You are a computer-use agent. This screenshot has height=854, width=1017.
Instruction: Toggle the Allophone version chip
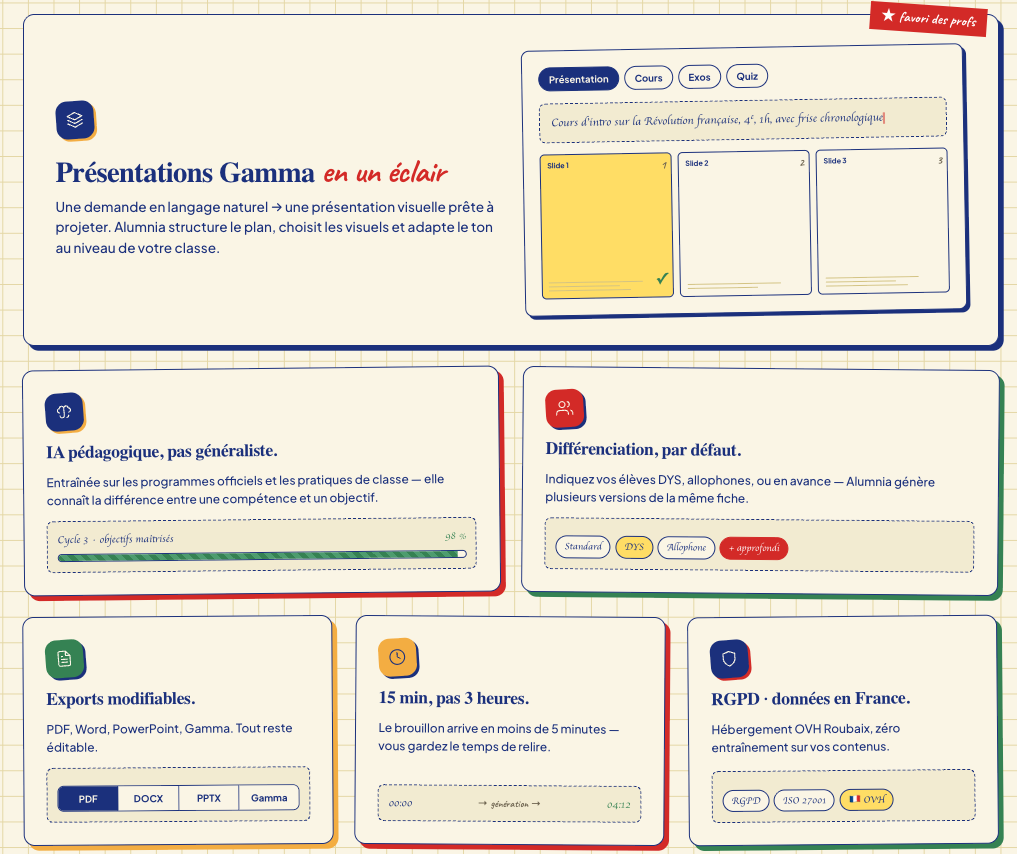686,548
